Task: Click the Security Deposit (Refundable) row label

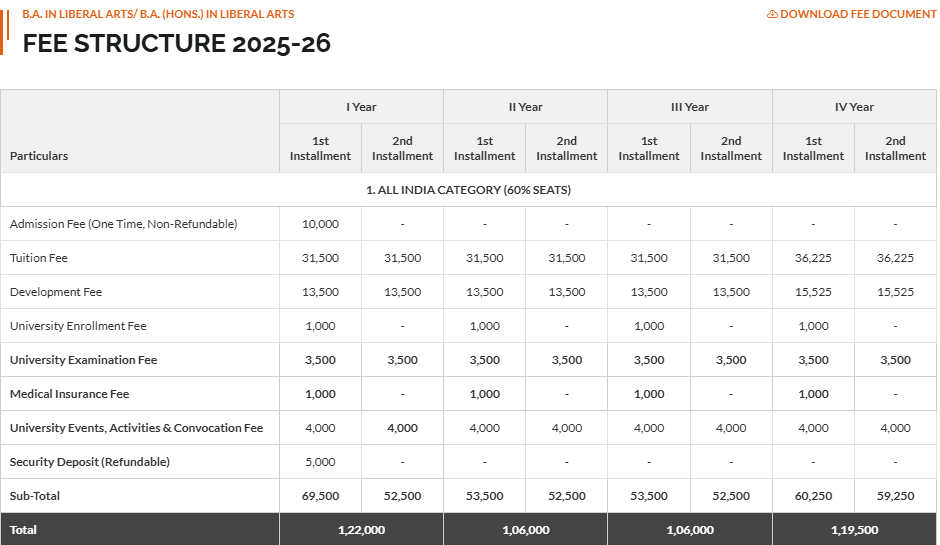Action: tap(90, 462)
